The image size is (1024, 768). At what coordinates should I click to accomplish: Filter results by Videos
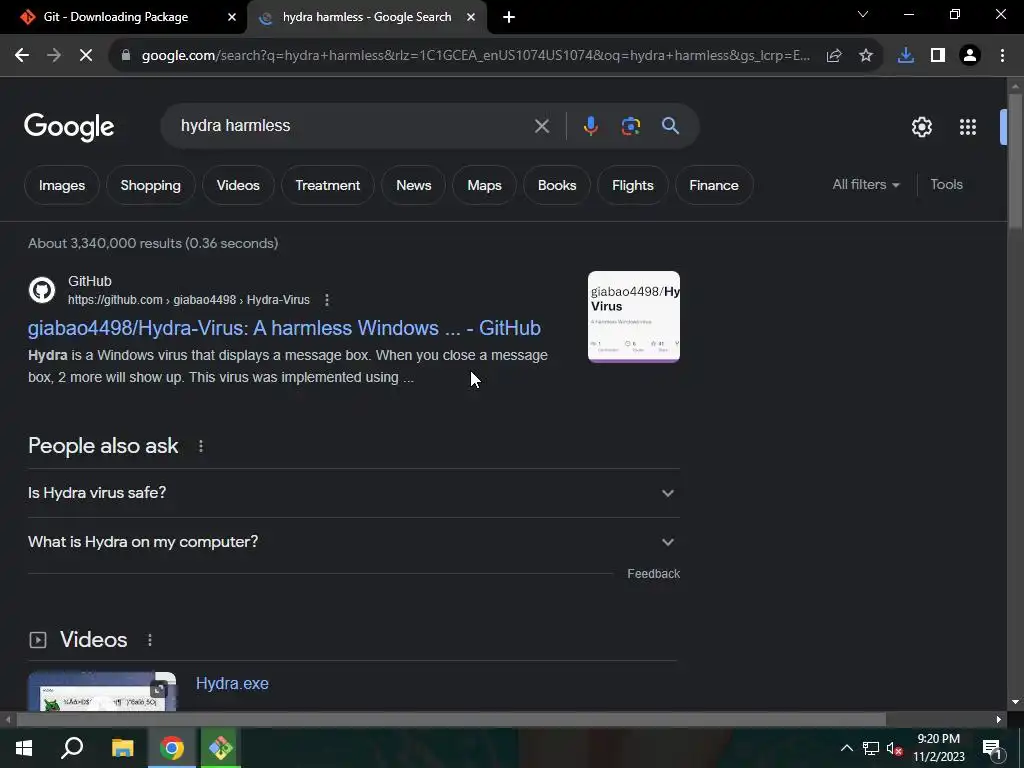tap(238, 185)
